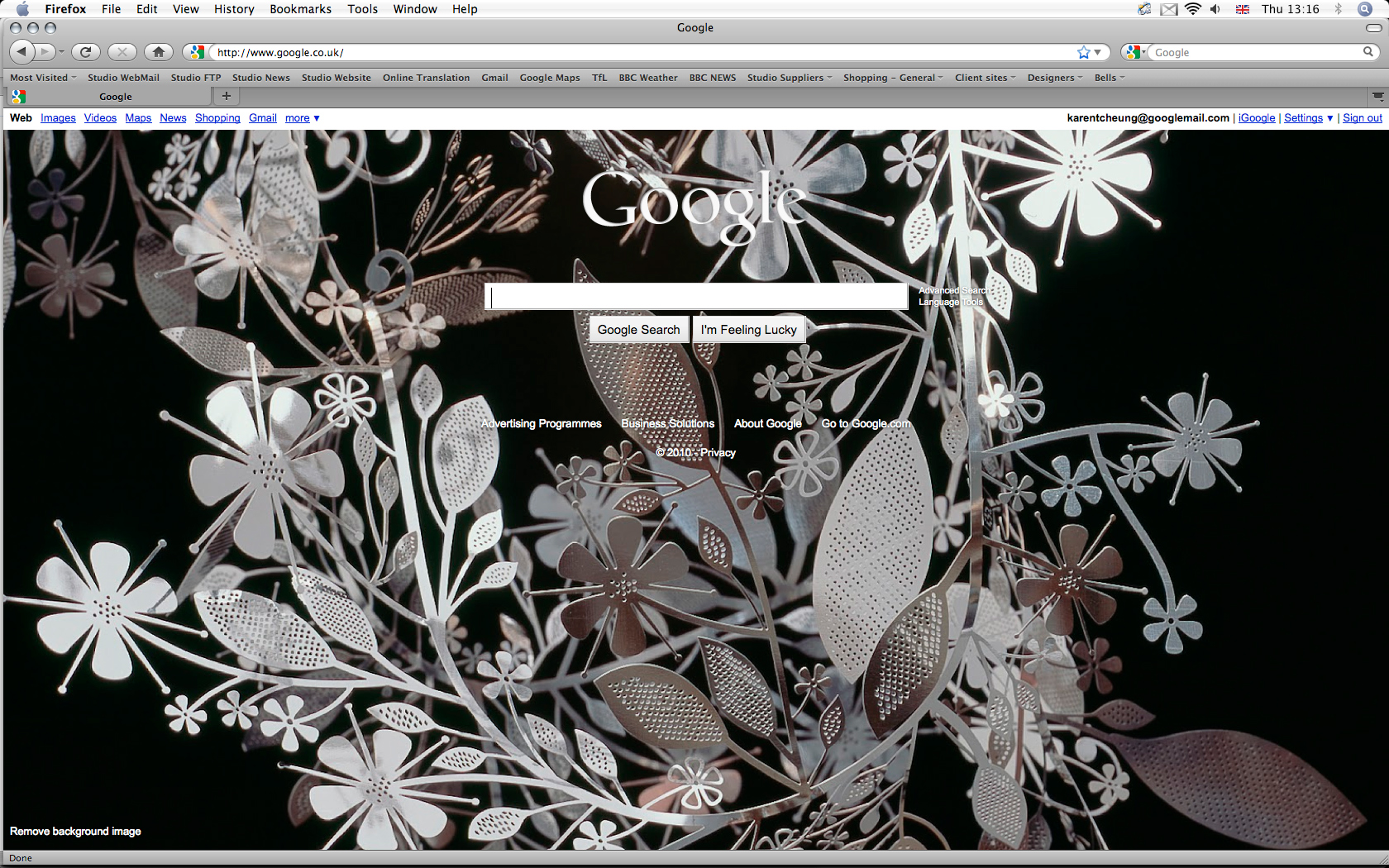The image size is (1389, 868).
Task: Click the mail envelope menu bar icon
Action: (x=1168, y=9)
